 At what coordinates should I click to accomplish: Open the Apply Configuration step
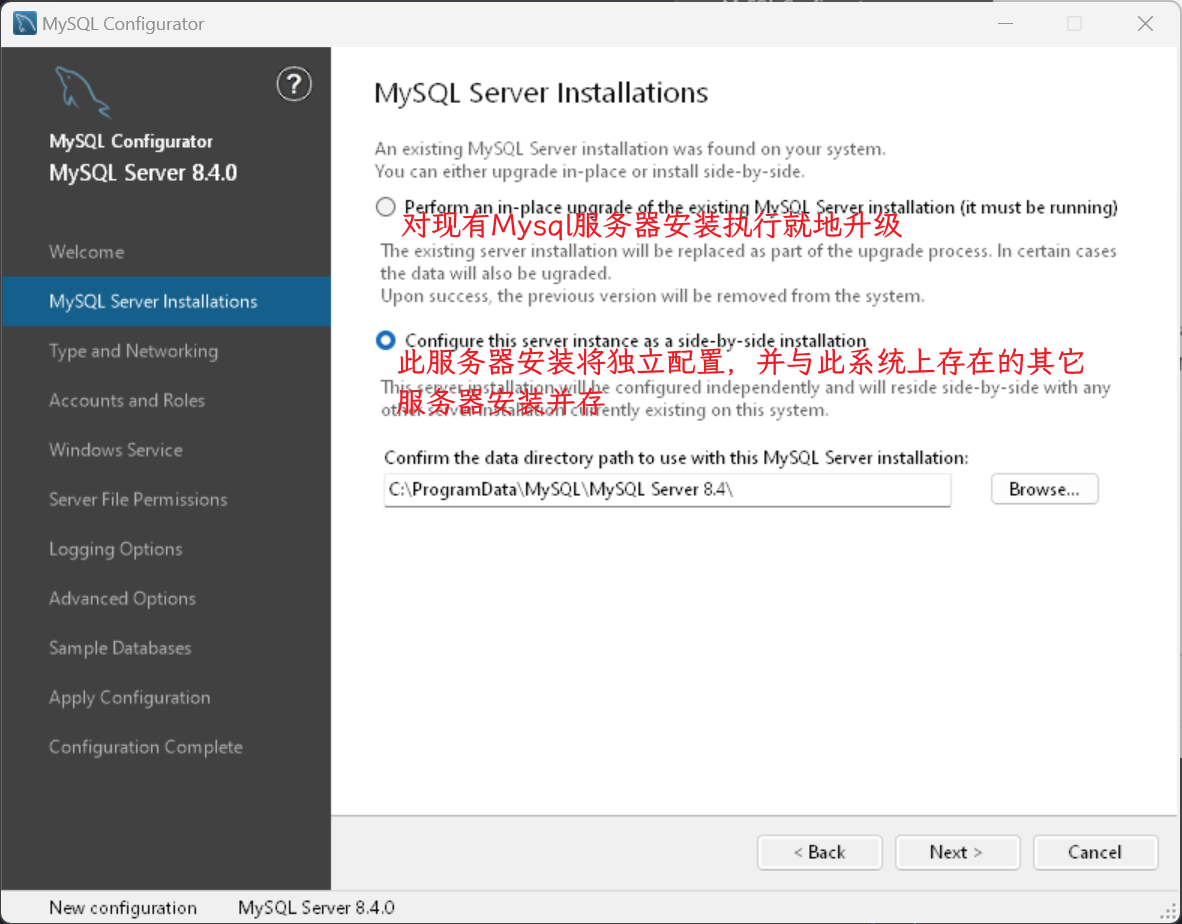pyautogui.click(x=130, y=698)
